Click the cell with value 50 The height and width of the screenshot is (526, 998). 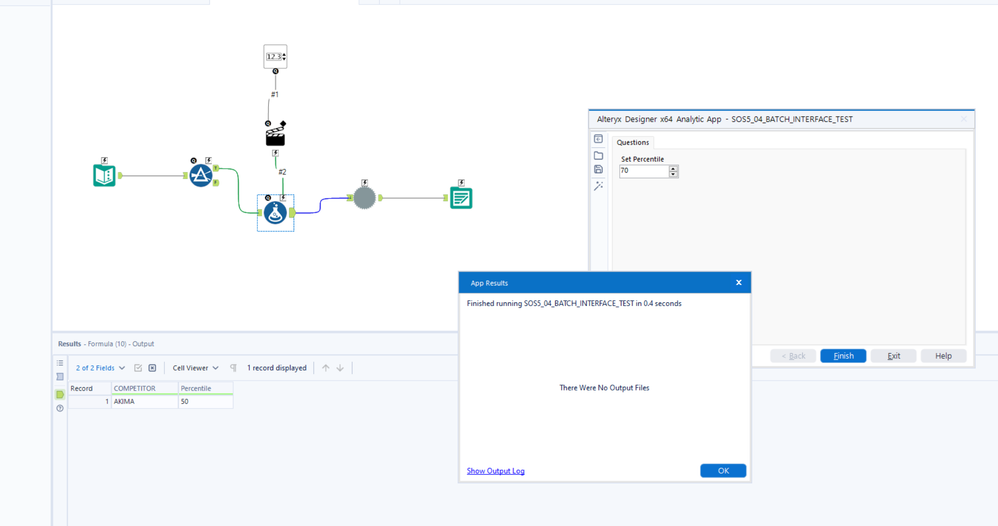[206, 402]
